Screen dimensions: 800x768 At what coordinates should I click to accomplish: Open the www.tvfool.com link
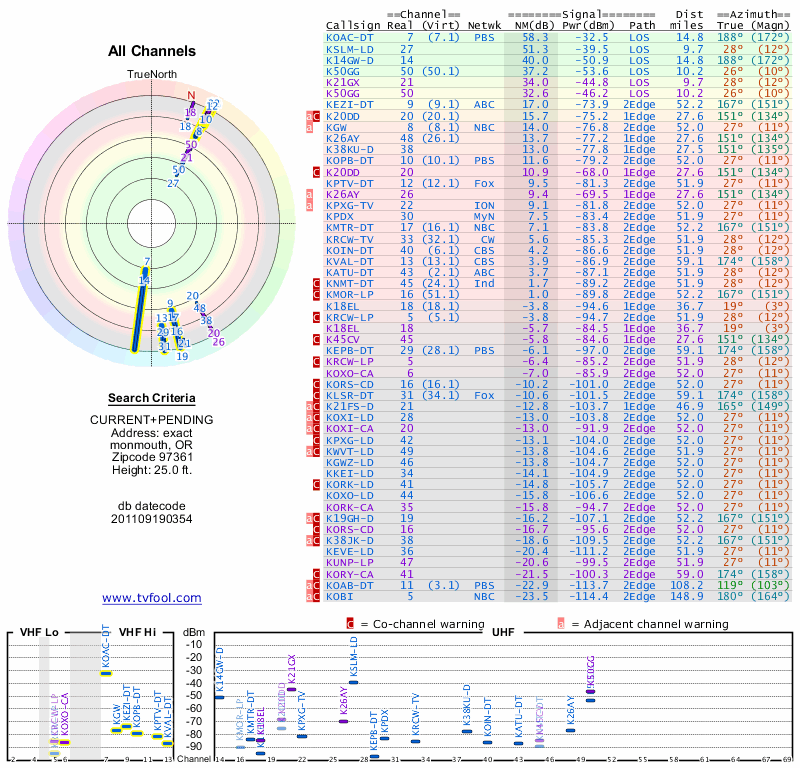[x=152, y=598]
